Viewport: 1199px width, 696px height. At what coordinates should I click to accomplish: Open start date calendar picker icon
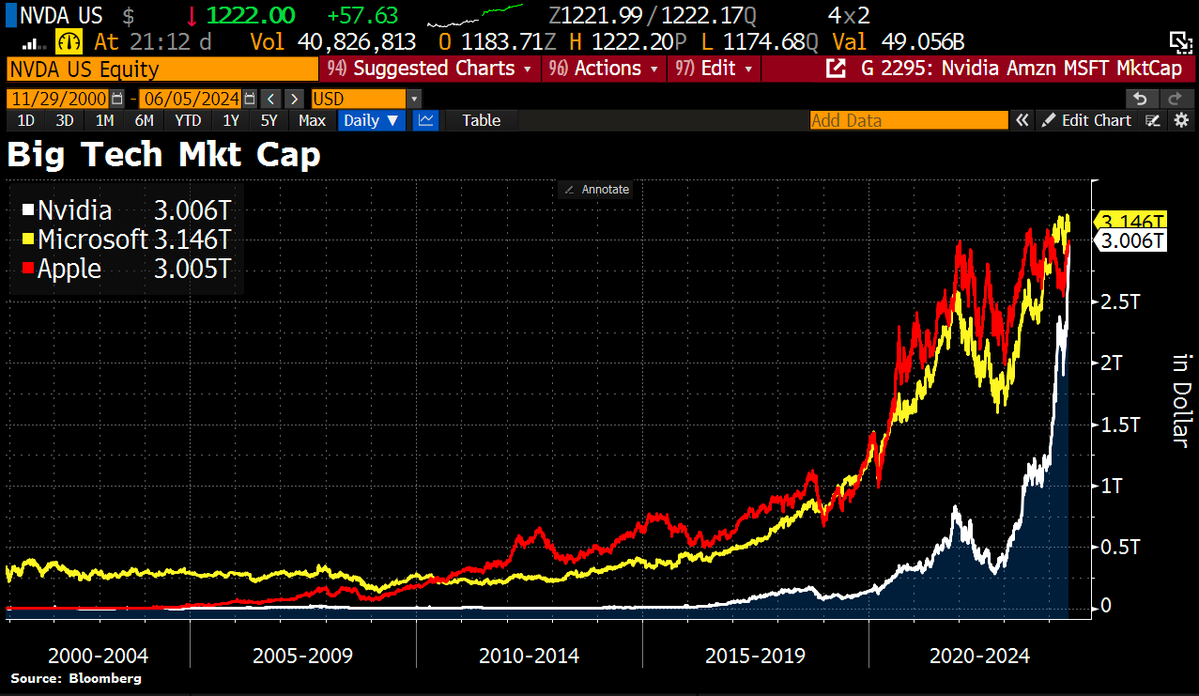(117, 99)
